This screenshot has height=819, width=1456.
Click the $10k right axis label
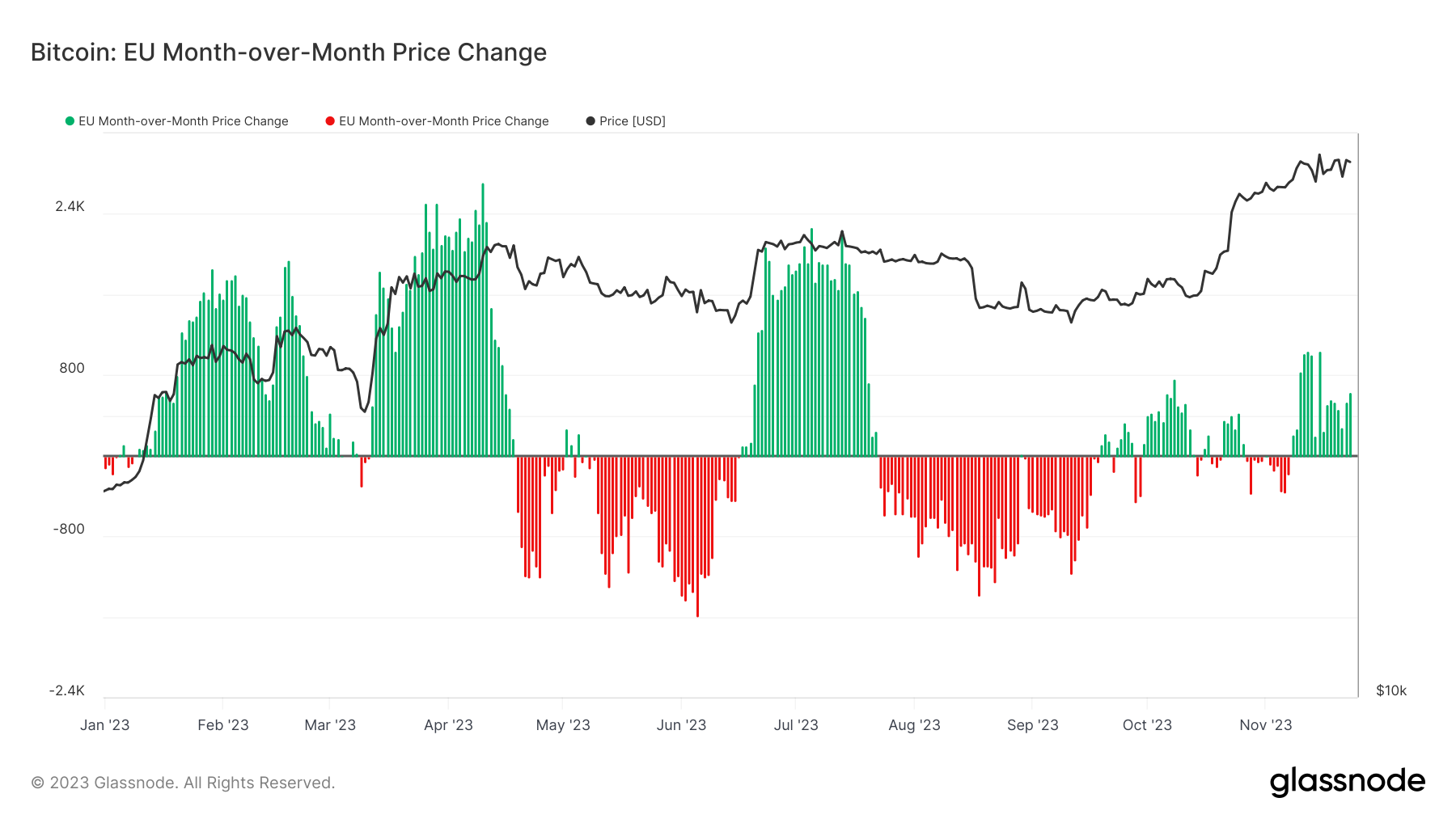[x=1391, y=690]
